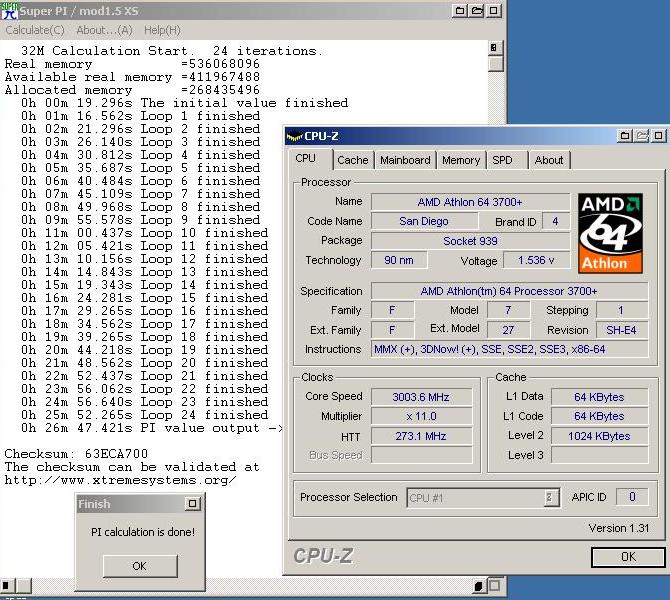
Task: Switch to the Memory tab in CPU-Z
Action: click(461, 160)
